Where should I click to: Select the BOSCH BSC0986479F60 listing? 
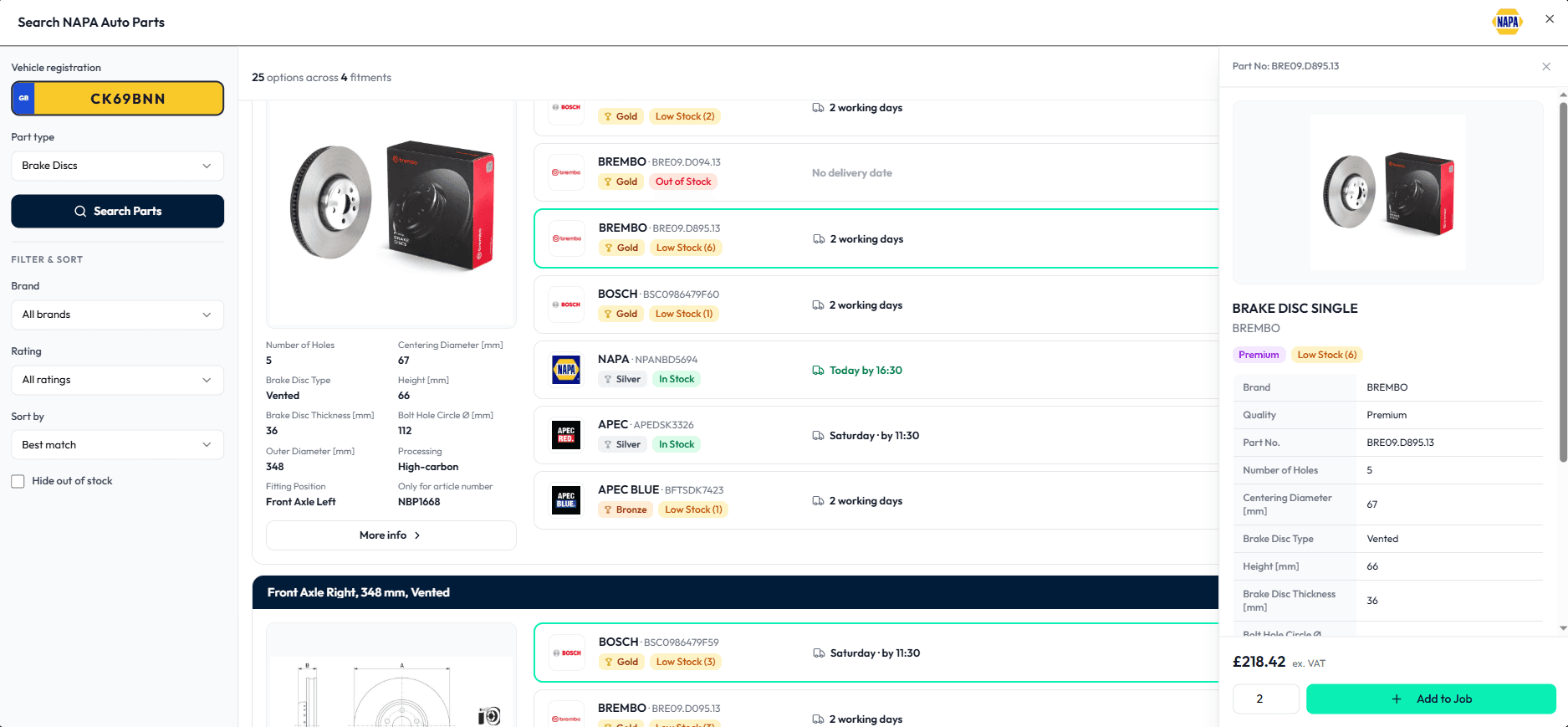[x=876, y=305]
